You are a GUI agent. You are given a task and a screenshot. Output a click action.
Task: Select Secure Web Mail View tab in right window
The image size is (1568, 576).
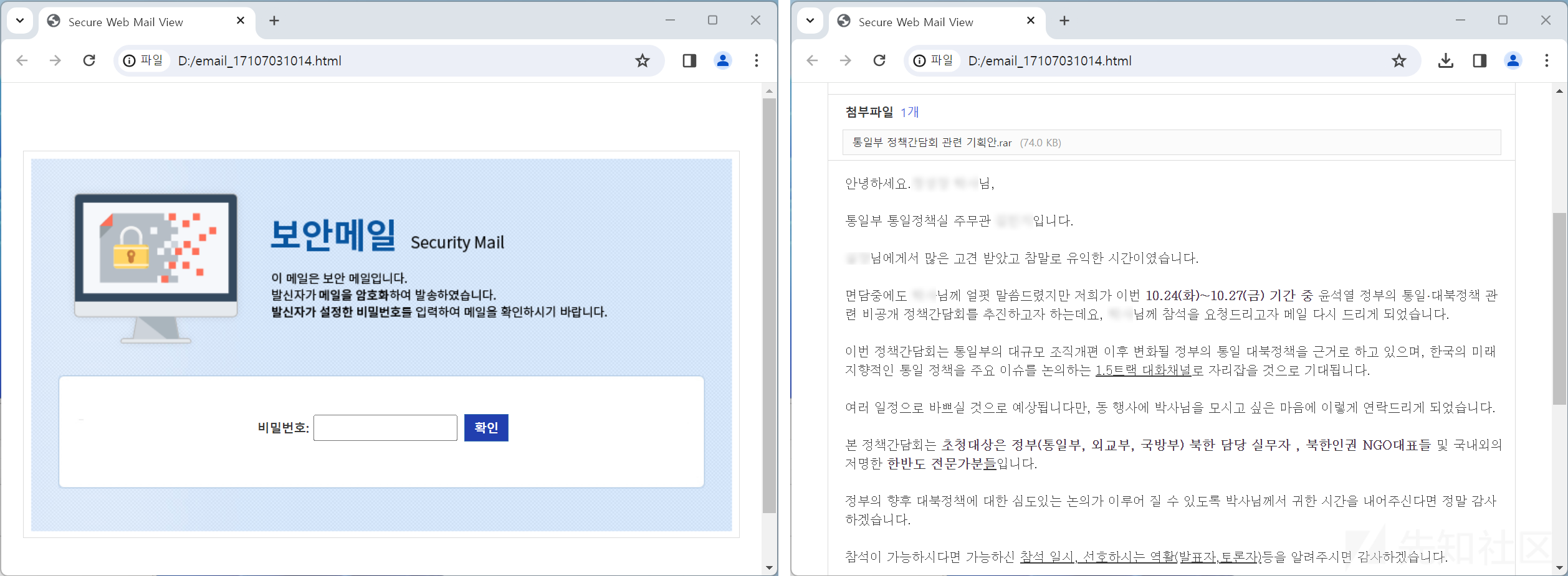[x=937, y=22]
